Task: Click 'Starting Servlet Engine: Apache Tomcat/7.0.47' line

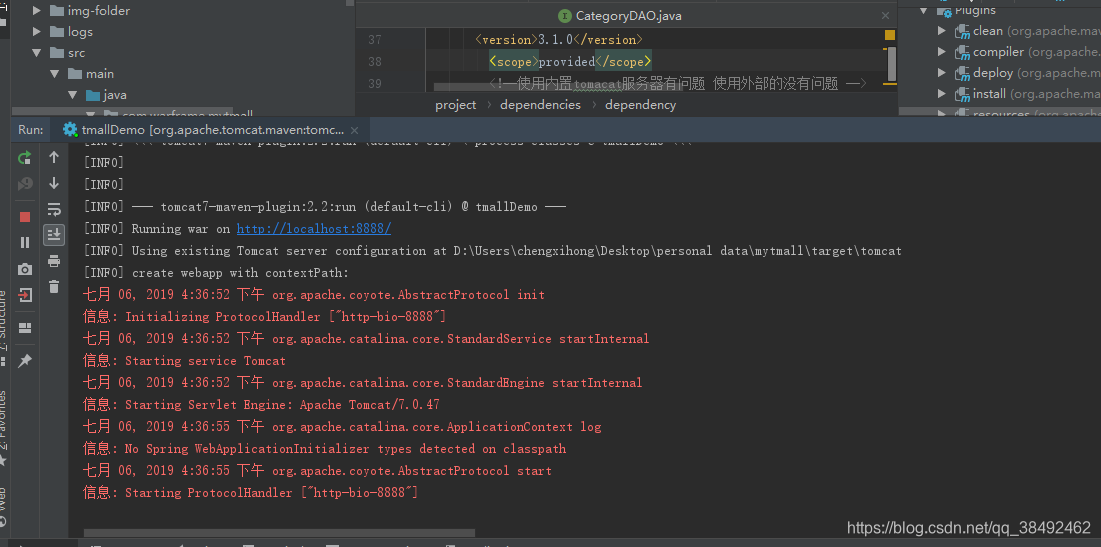Action: pos(261,405)
